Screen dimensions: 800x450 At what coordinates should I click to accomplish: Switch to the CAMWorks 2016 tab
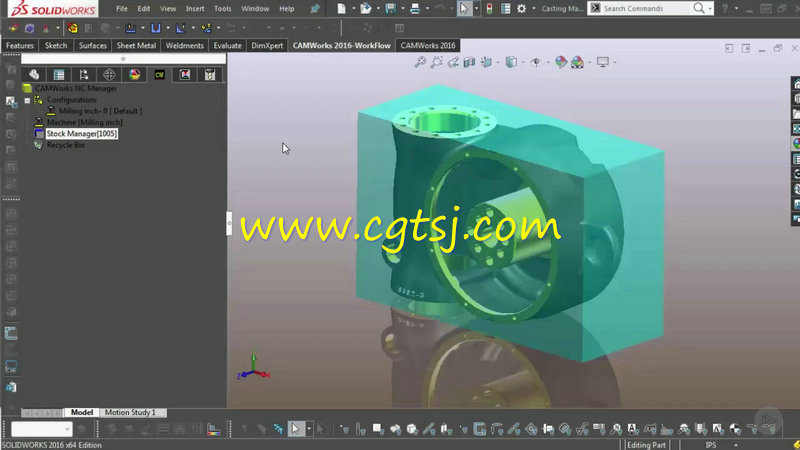pyautogui.click(x=428, y=45)
